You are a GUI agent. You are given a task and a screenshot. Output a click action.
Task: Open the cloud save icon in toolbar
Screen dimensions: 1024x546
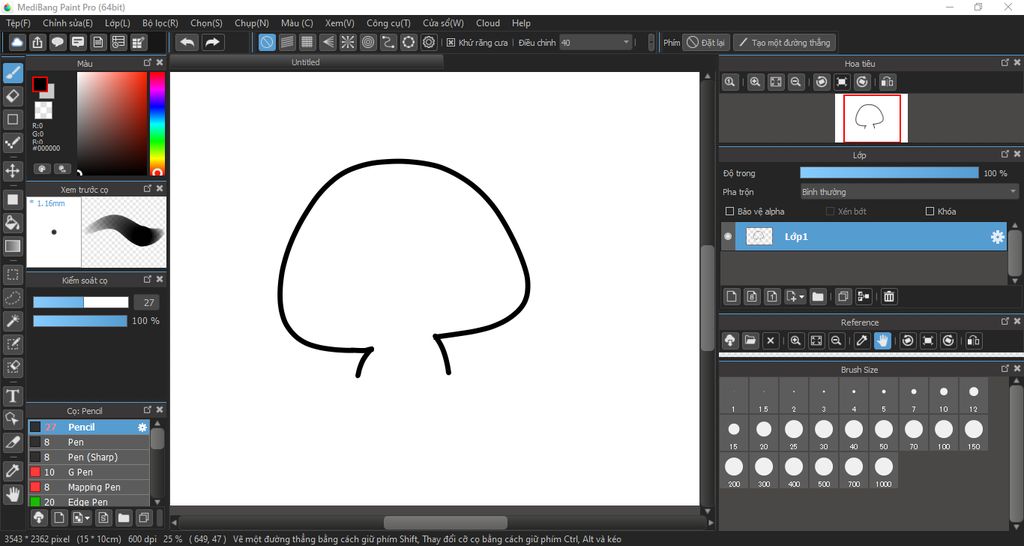pyautogui.click(x=17, y=42)
